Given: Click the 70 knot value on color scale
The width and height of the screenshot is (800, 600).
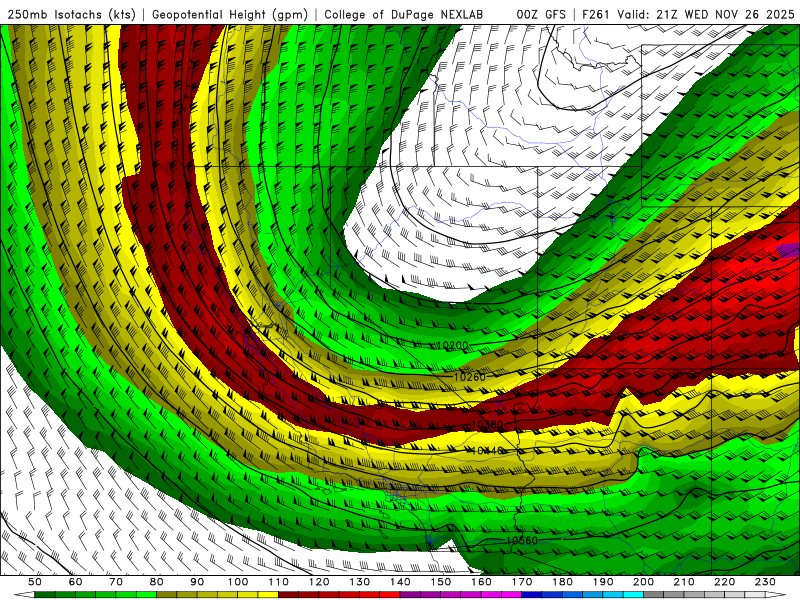Looking at the screenshot, I should pos(116,582).
